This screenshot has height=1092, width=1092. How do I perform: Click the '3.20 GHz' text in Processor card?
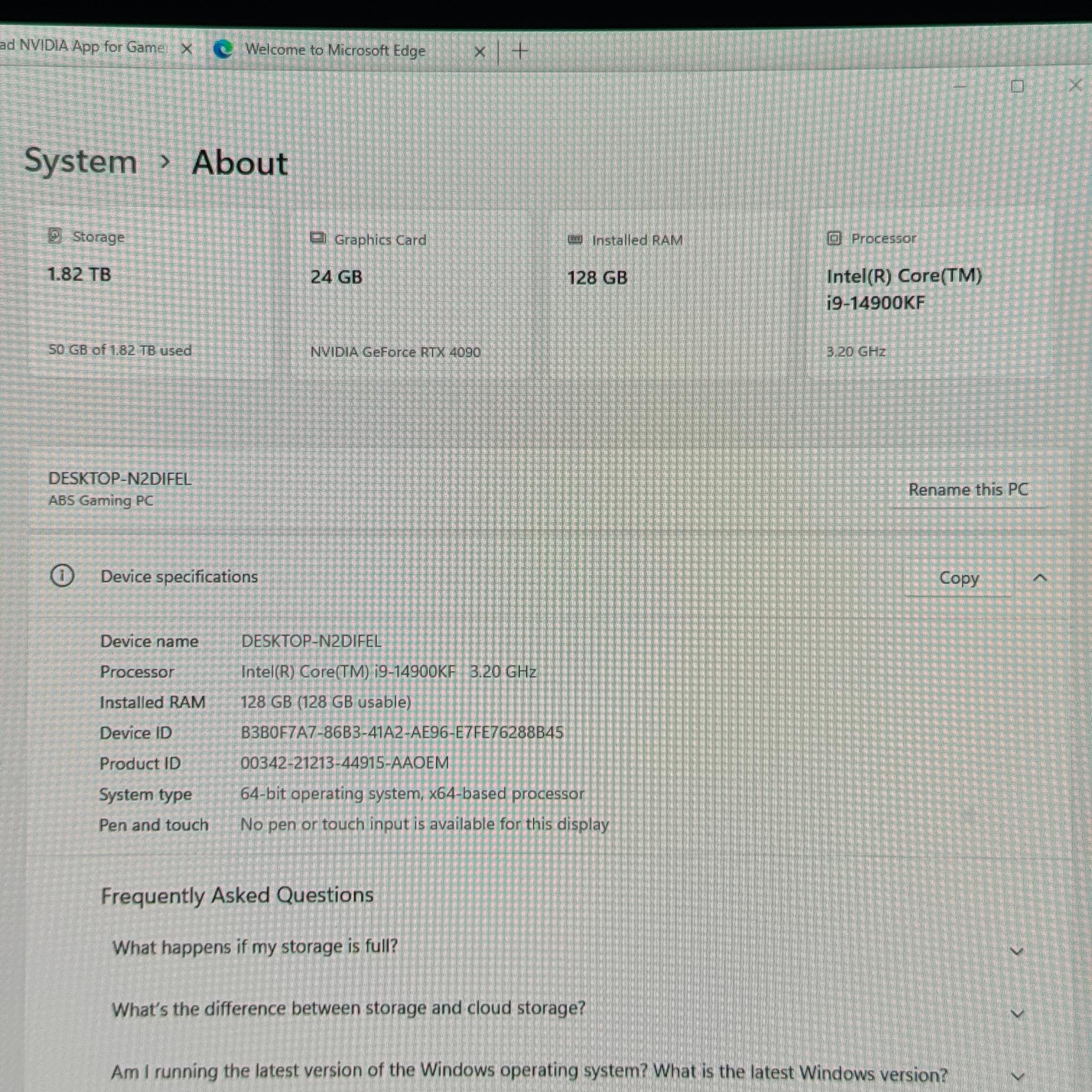coord(856,351)
